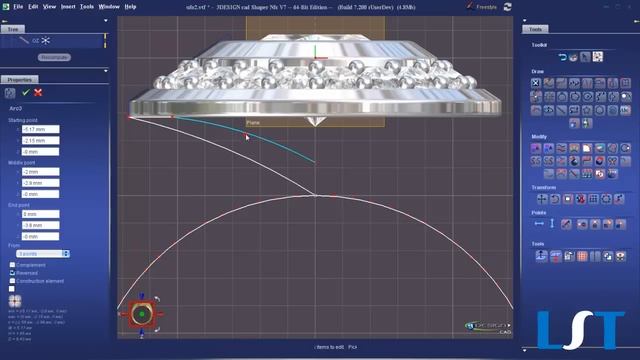Tick the unlabeled checkbox under Construction element
This screenshot has width=640, height=360.
(11, 289)
